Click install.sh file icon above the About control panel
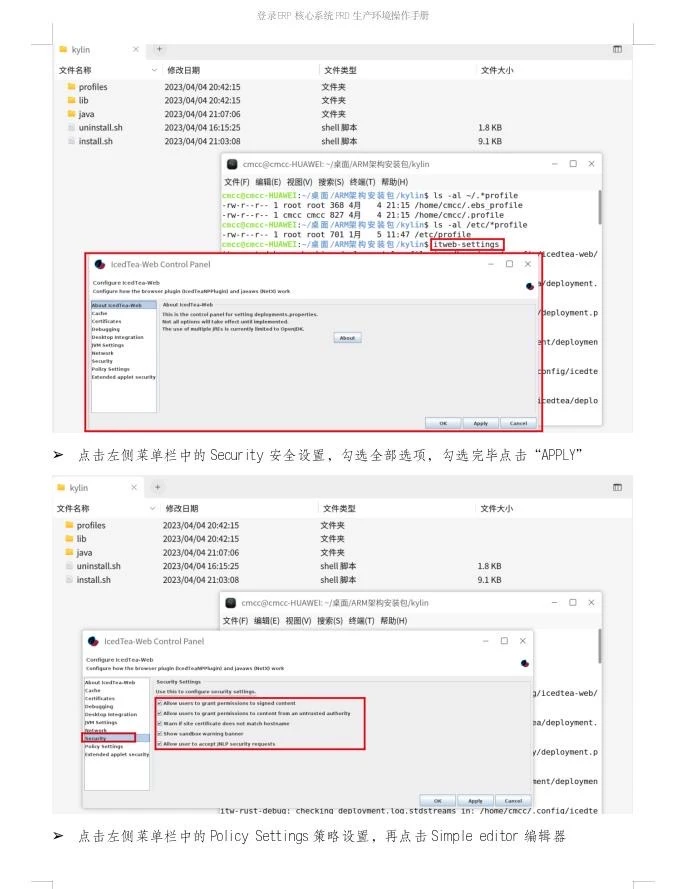 point(71,141)
